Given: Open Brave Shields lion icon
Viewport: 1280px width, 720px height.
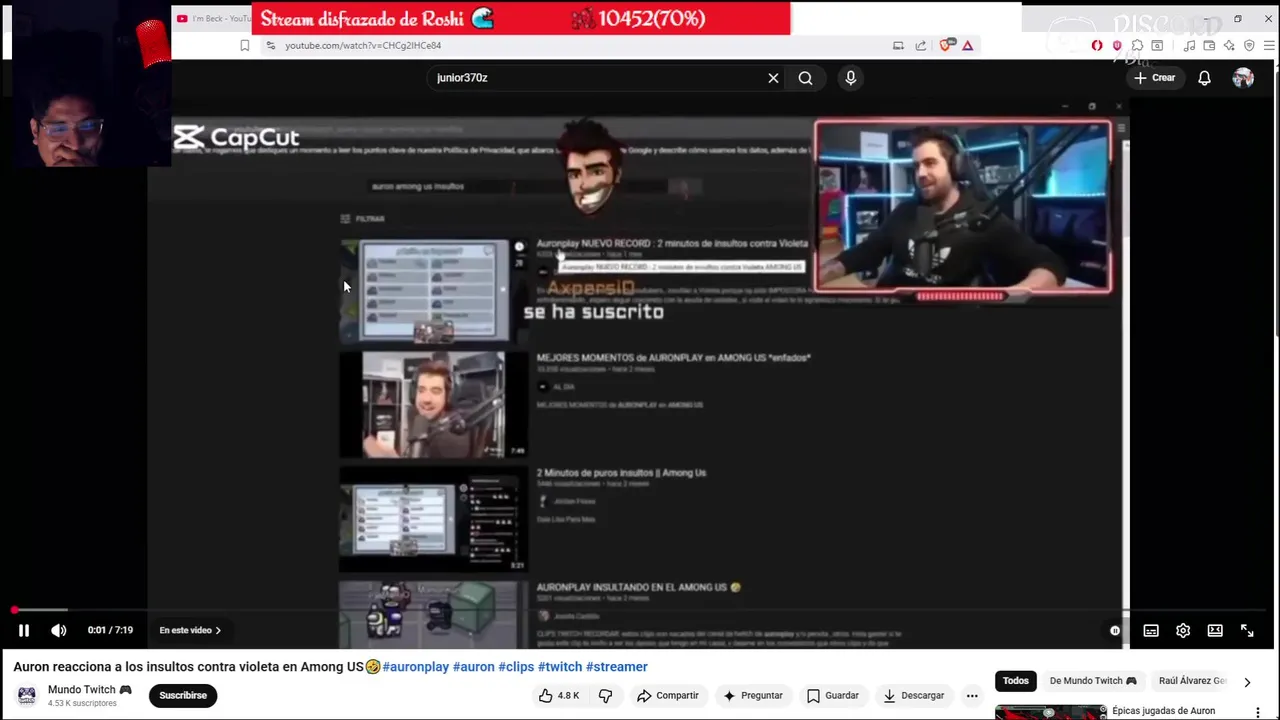Looking at the screenshot, I should click(946, 45).
